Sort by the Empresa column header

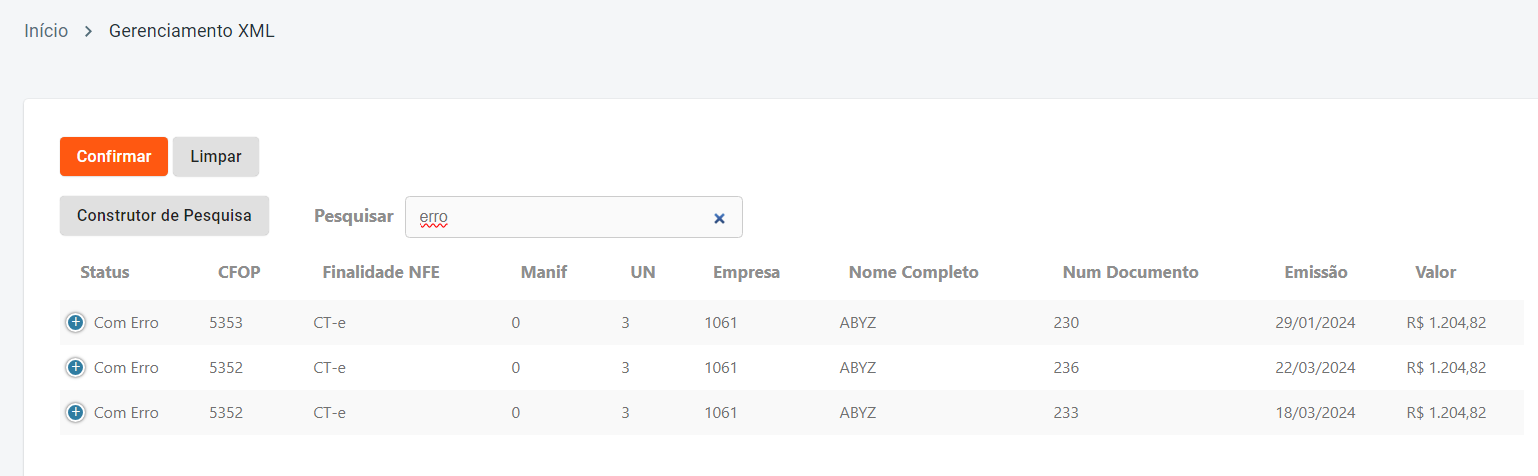click(746, 272)
